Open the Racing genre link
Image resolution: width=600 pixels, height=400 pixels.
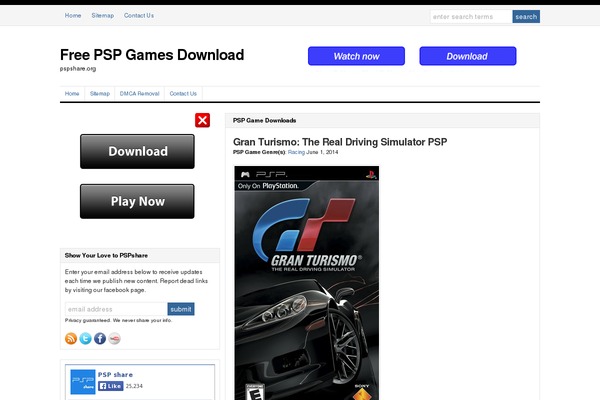click(x=296, y=152)
